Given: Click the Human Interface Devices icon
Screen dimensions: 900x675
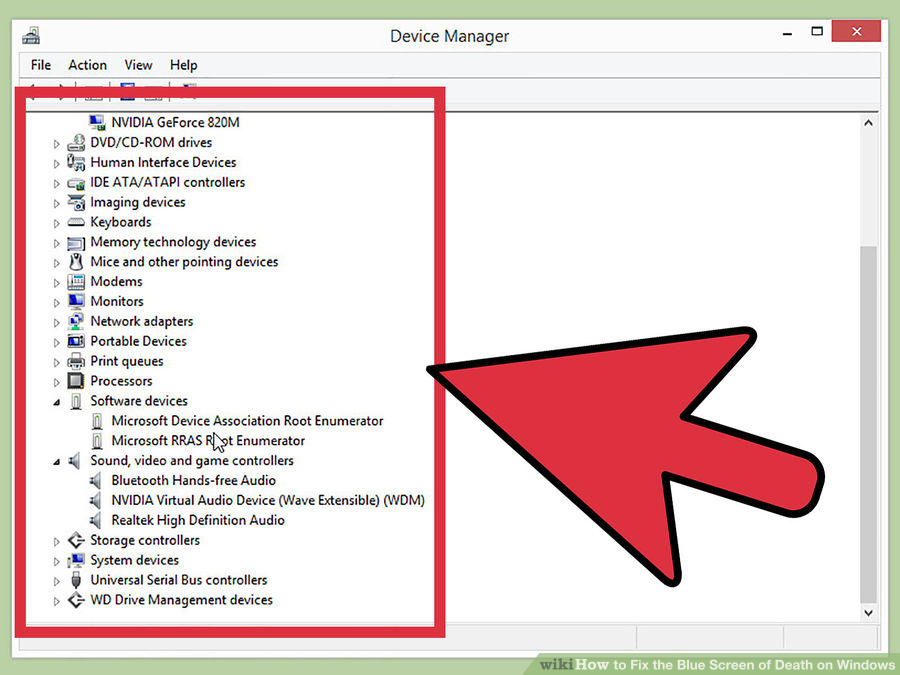Looking at the screenshot, I should click(x=76, y=162).
